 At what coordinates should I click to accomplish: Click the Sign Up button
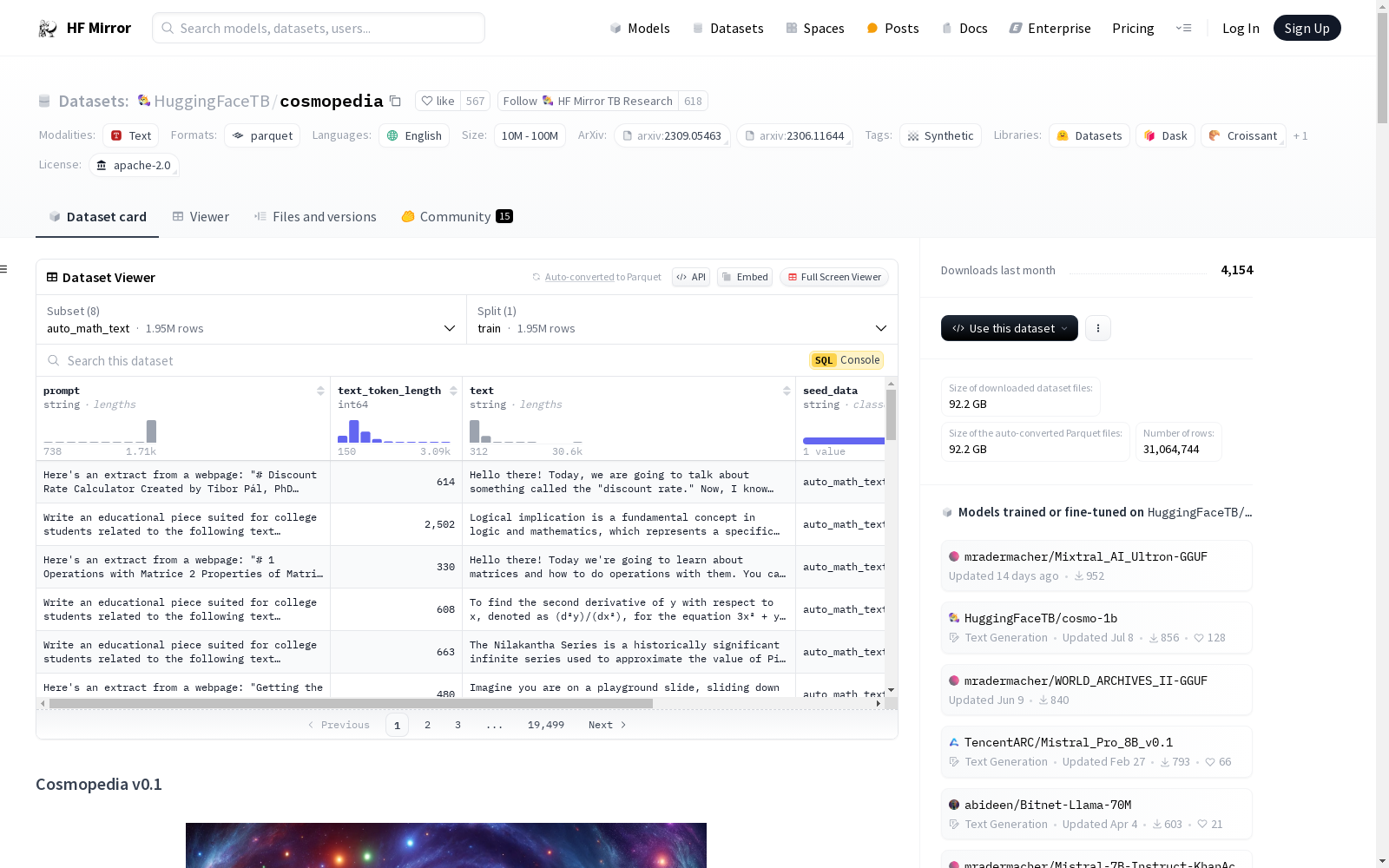click(x=1307, y=28)
